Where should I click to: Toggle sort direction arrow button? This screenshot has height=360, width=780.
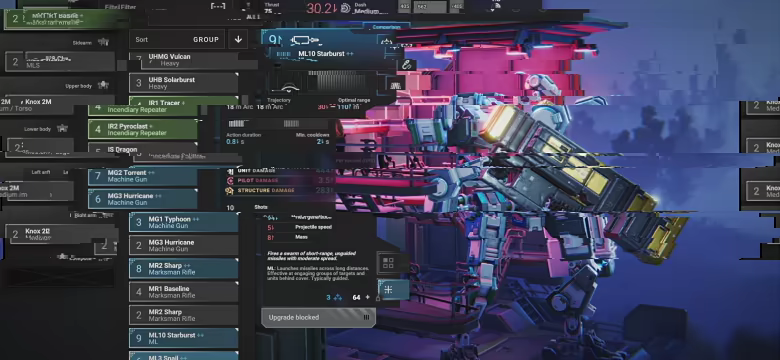coord(238,39)
